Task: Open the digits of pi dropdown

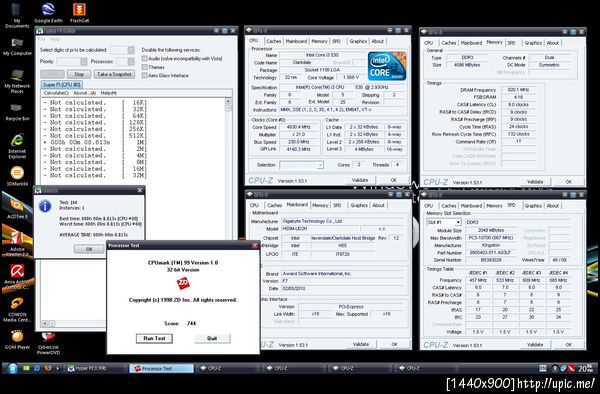Action: 131,50
